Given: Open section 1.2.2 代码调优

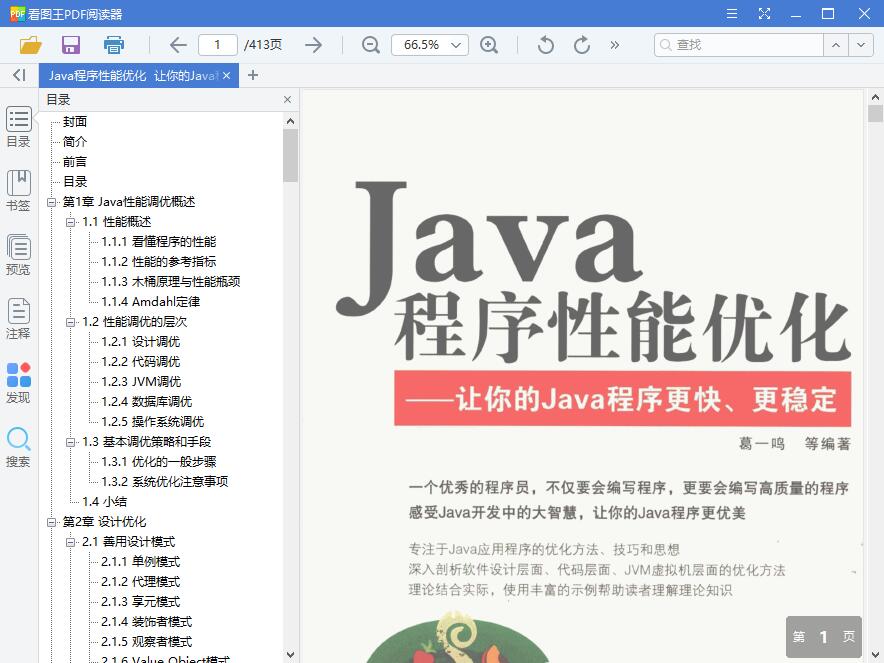Looking at the screenshot, I should pyautogui.click(x=140, y=362).
